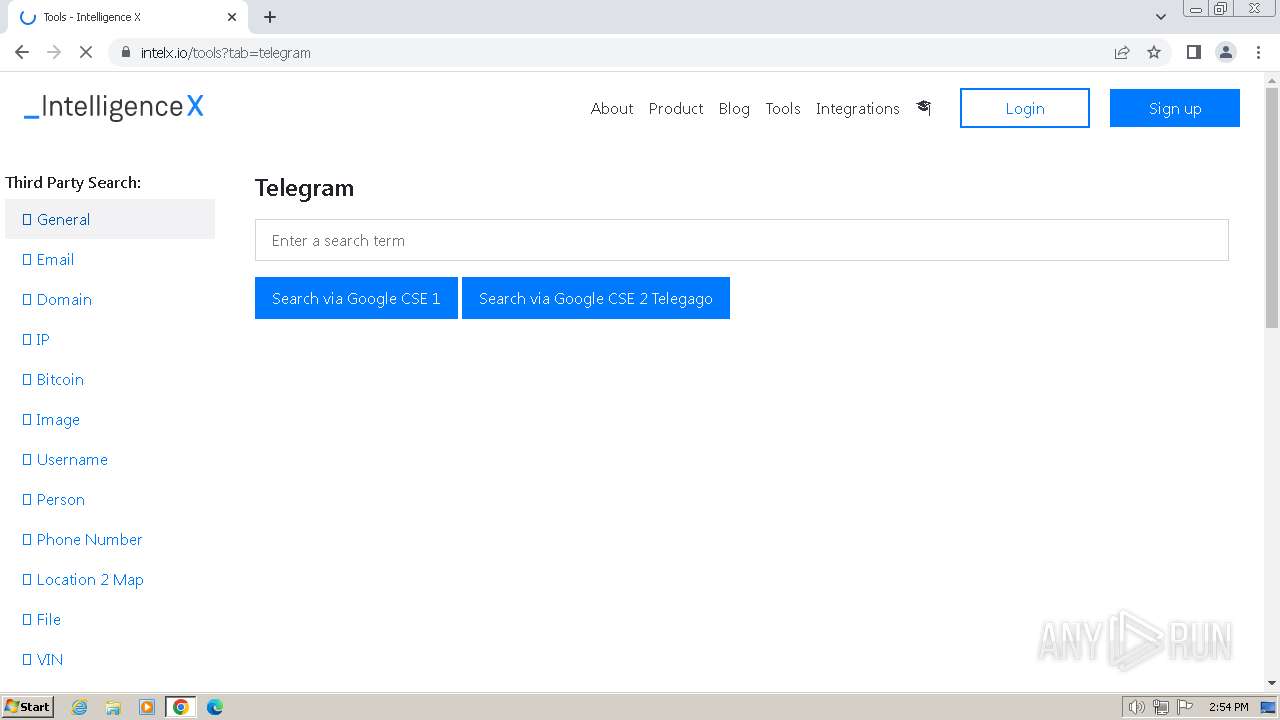Select the Person search category
The image size is (1280, 720).
[110, 499]
